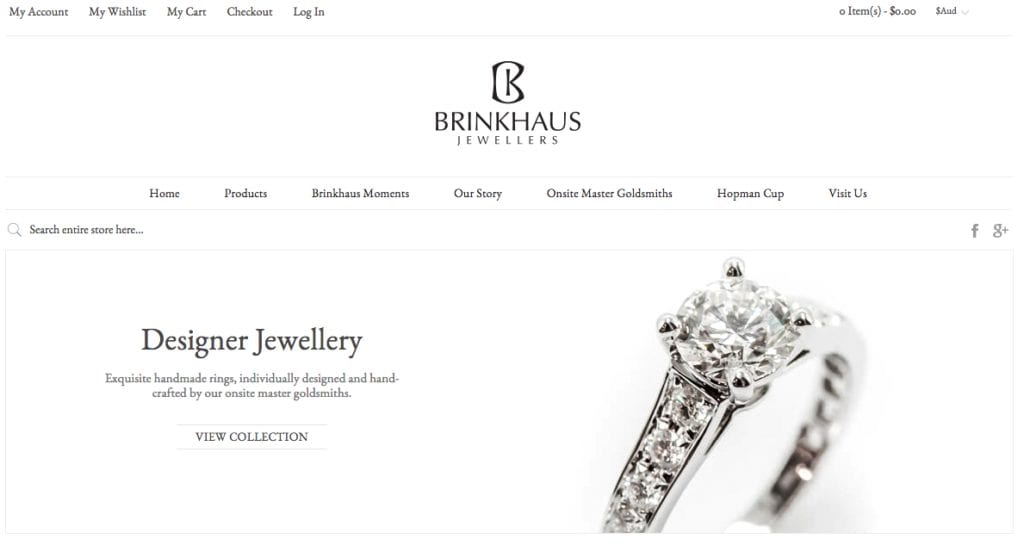The width and height of the screenshot is (1024, 545).
Task: Click the search magnifier icon
Action: 14,230
